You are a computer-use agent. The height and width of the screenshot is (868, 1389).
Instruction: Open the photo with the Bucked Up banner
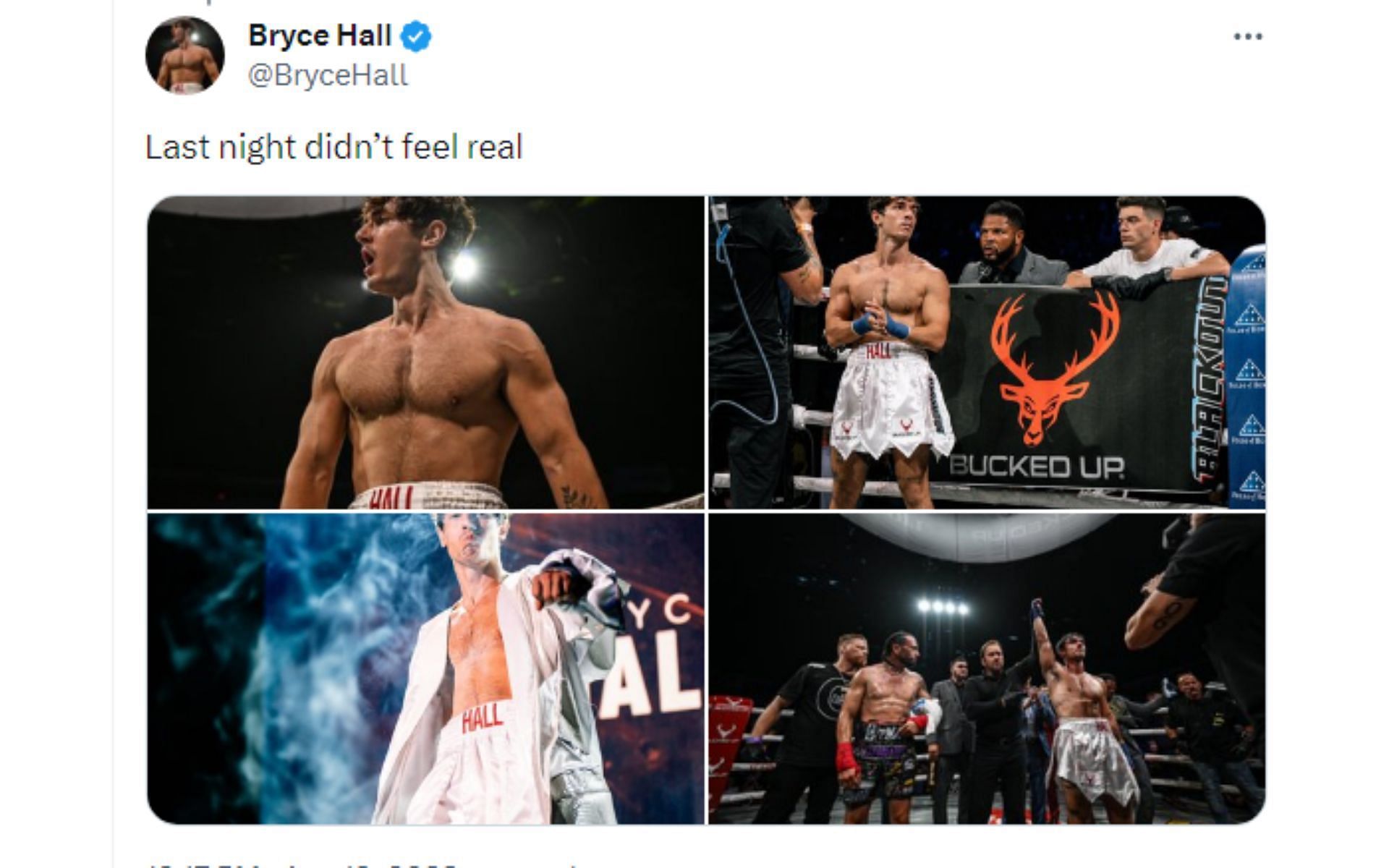point(987,352)
